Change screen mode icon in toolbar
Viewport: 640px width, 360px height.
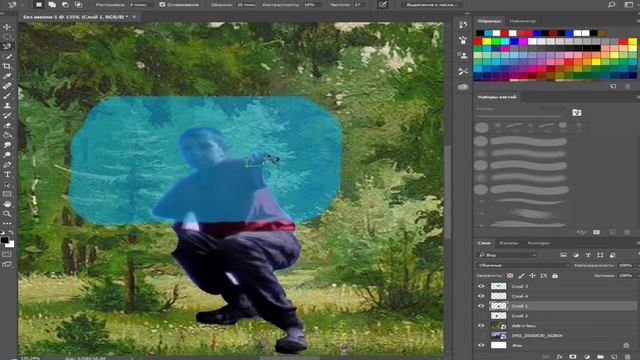pyautogui.click(x=7, y=264)
